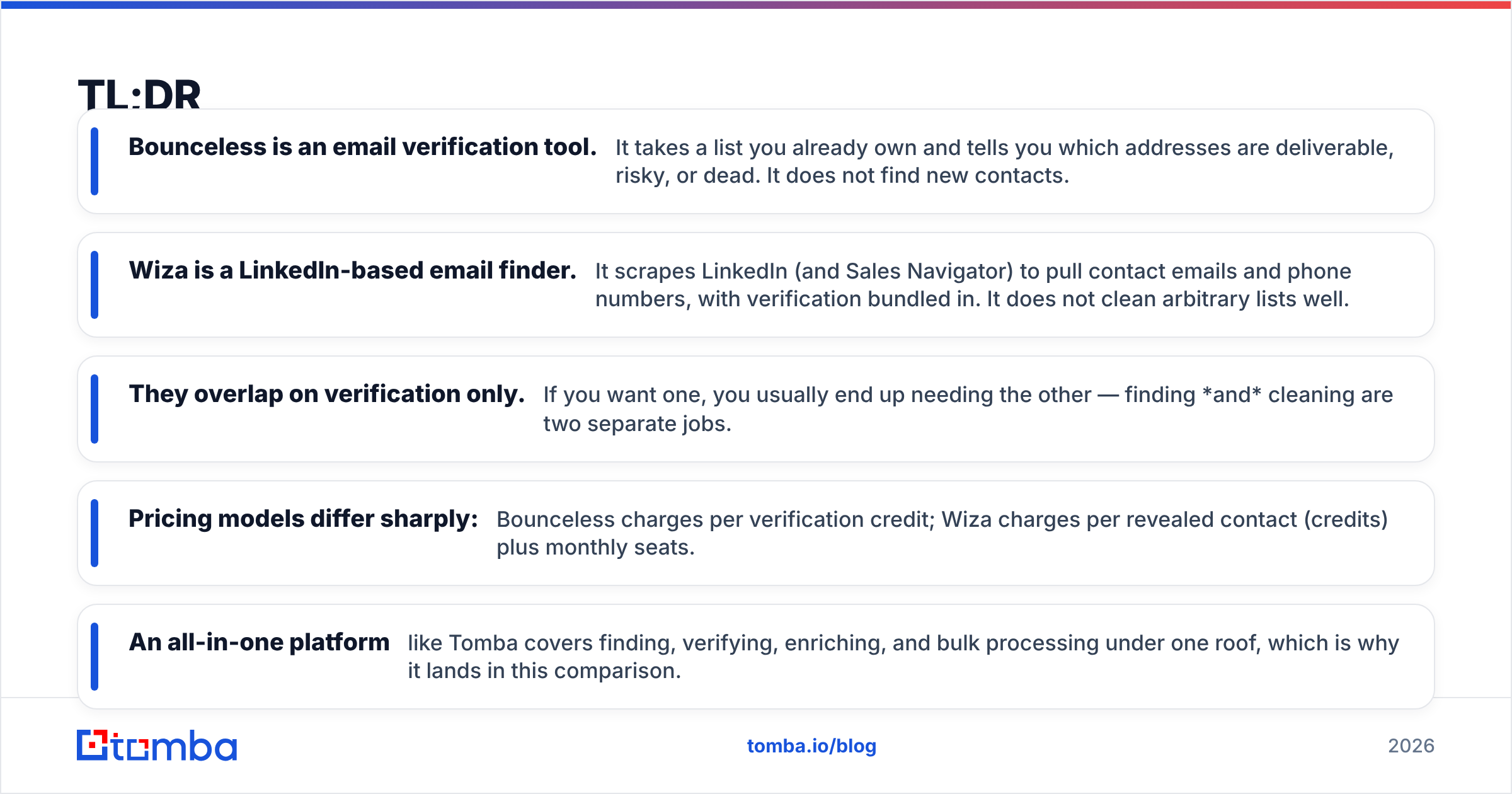Select the Bounceless email verification card
1512x794 pixels.
pyautogui.click(x=756, y=161)
